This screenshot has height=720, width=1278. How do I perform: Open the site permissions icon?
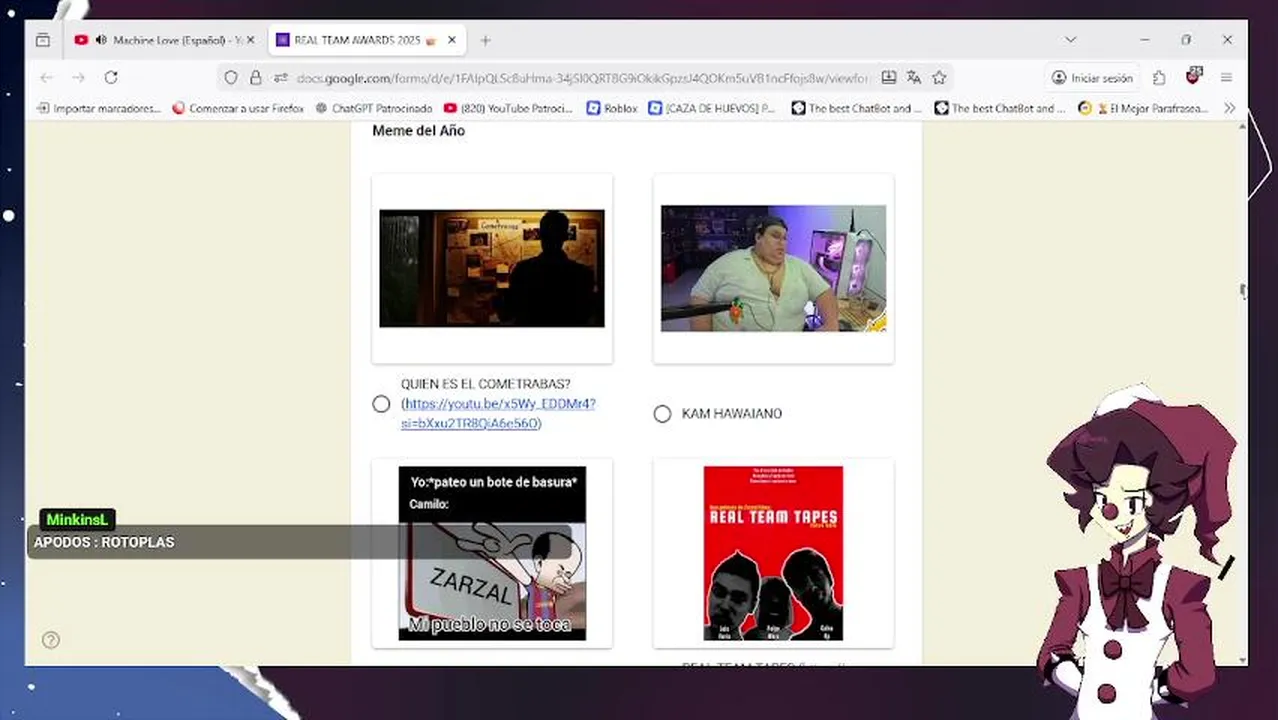[280, 77]
